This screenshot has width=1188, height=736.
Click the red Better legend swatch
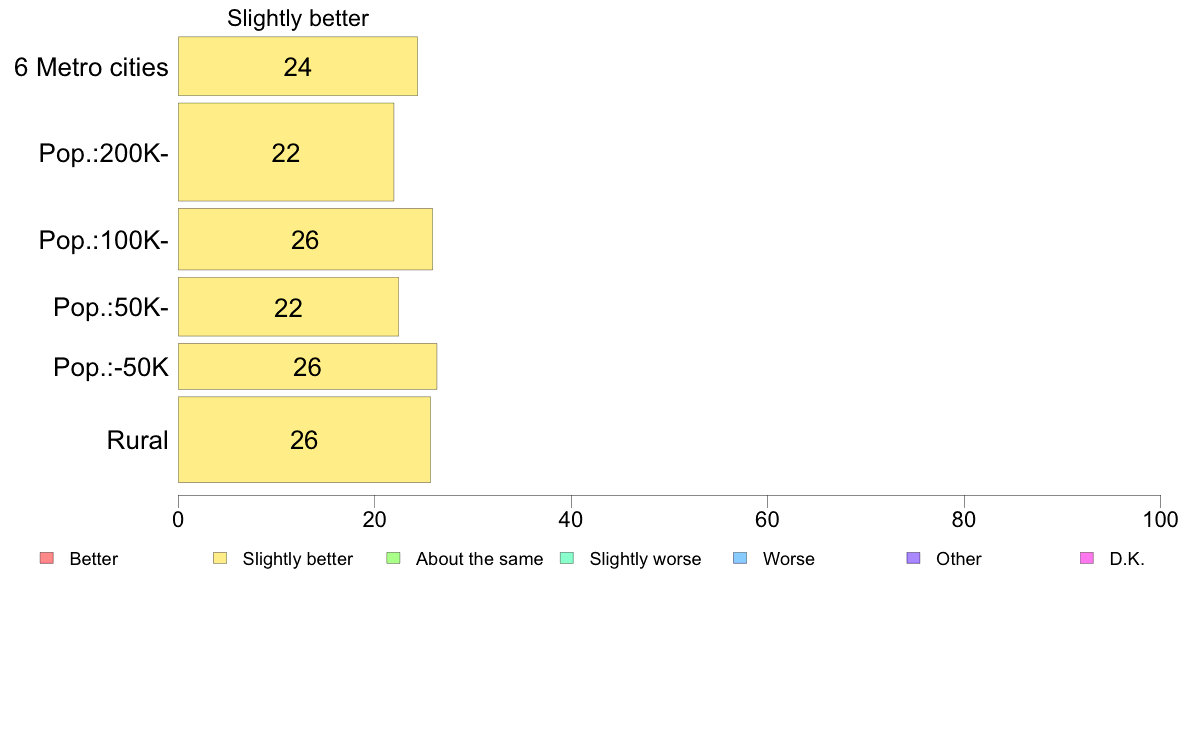coord(47,559)
